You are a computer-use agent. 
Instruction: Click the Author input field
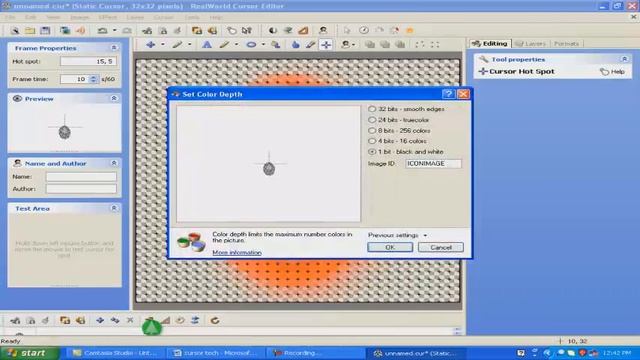(81, 189)
